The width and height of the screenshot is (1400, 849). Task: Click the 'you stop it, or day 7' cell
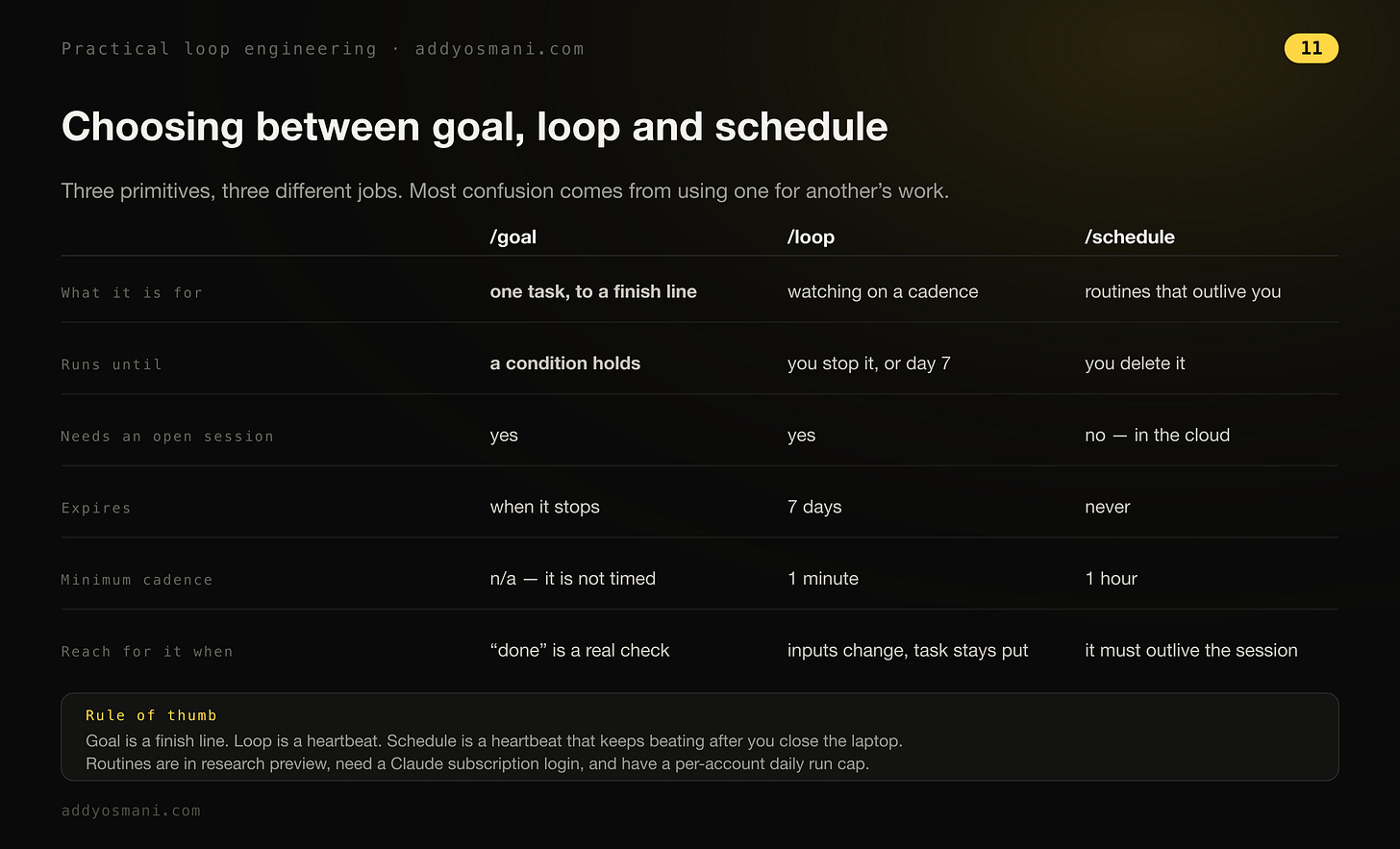[869, 363]
